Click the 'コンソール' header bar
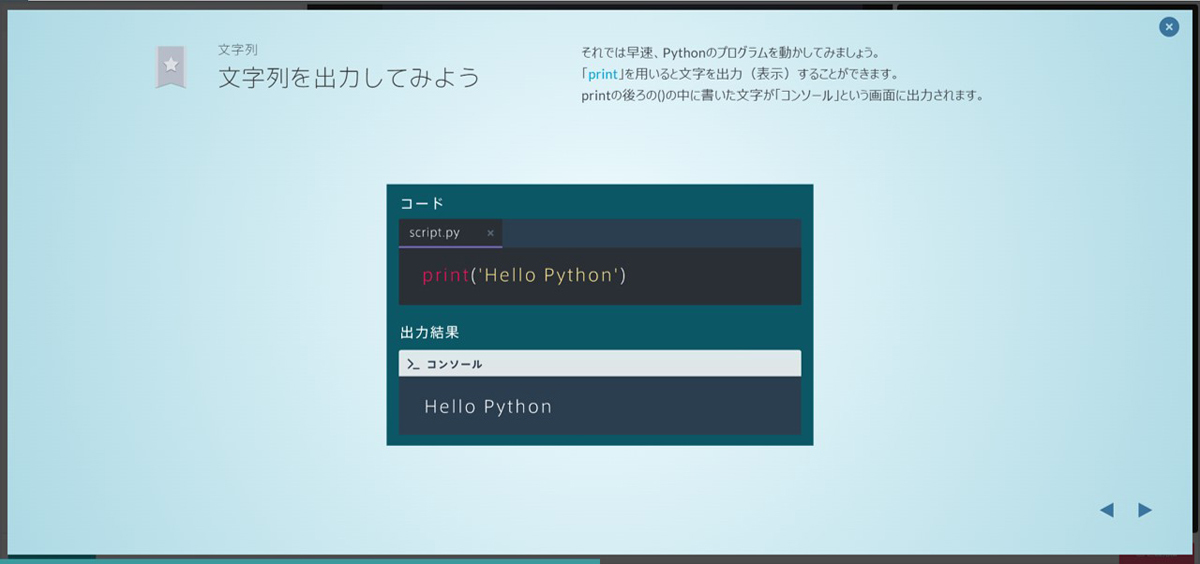The image size is (1200, 564). click(600, 364)
